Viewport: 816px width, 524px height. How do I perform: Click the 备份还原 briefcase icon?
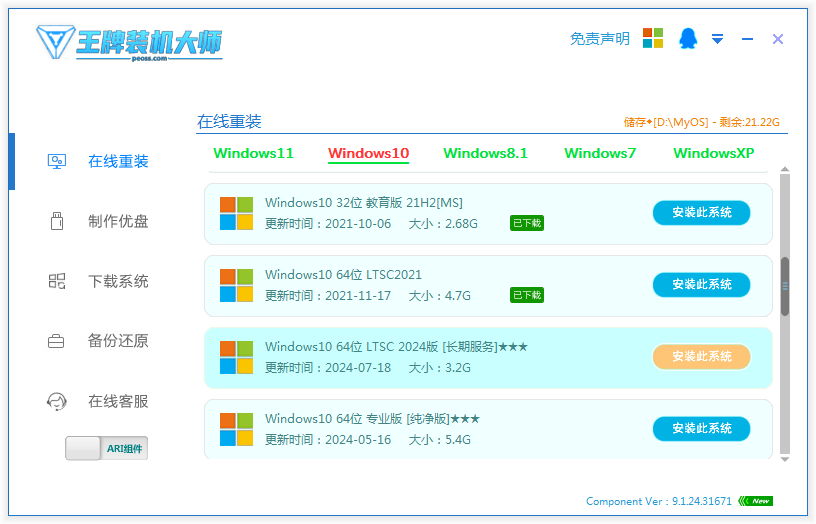click(x=56, y=341)
